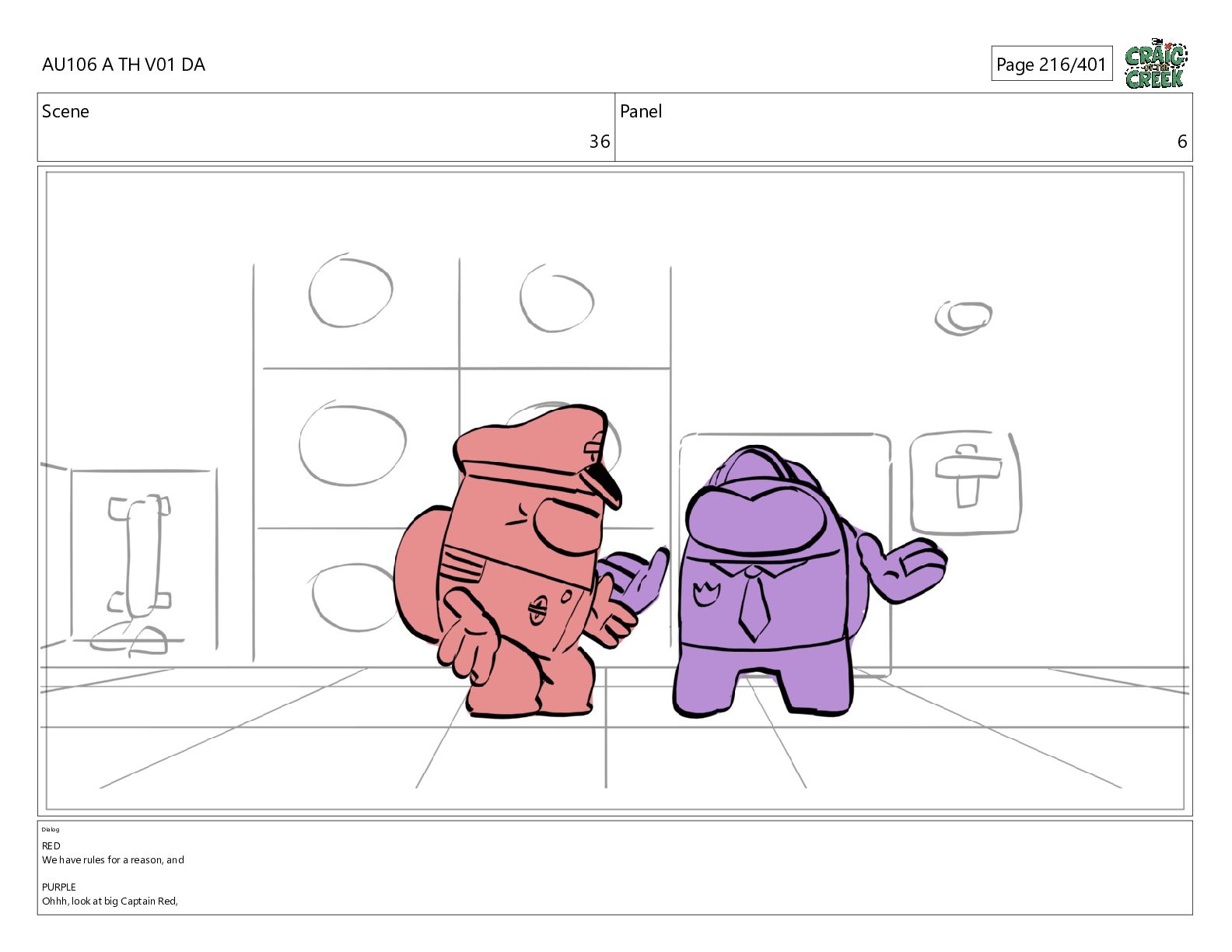Click scene number 36
This screenshot has width=1232, height=952.
pyautogui.click(x=600, y=142)
